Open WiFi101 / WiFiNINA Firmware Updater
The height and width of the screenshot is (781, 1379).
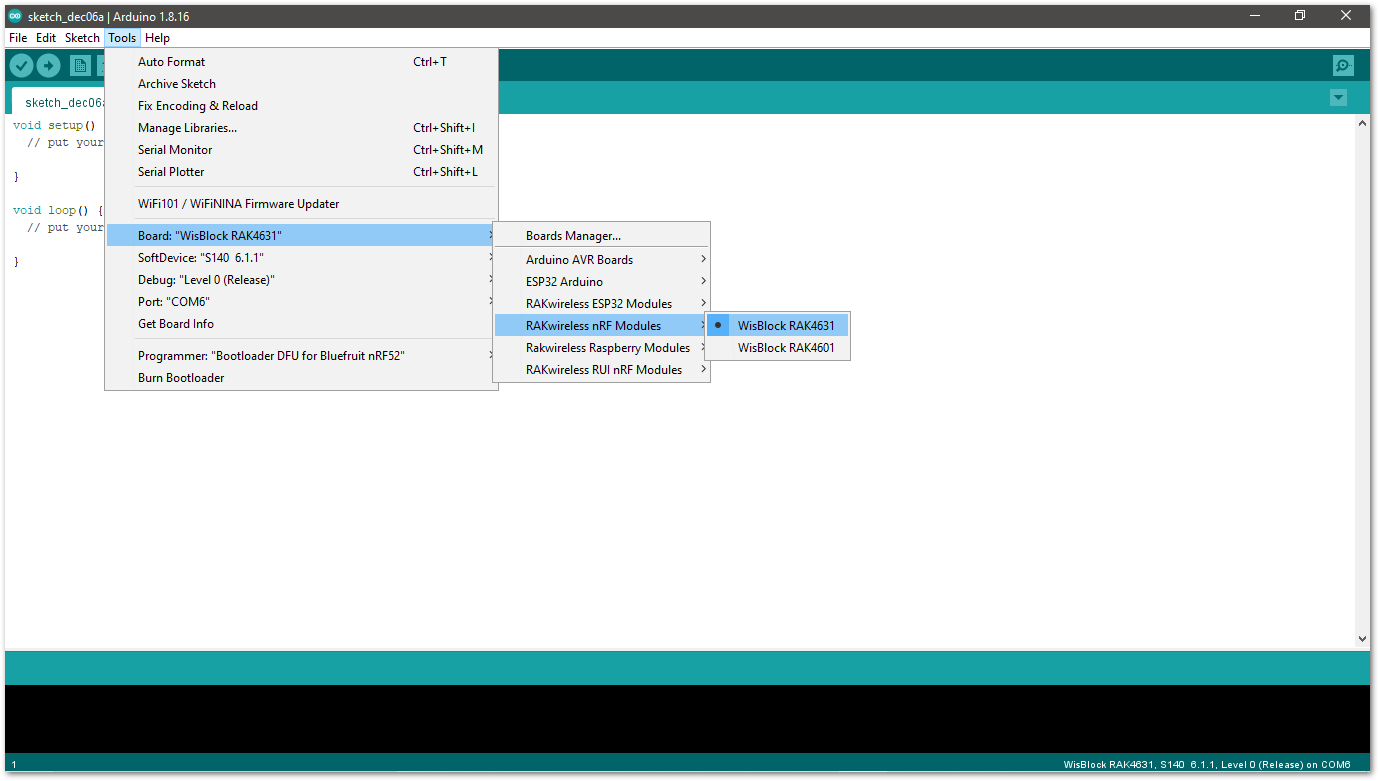click(x=301, y=204)
